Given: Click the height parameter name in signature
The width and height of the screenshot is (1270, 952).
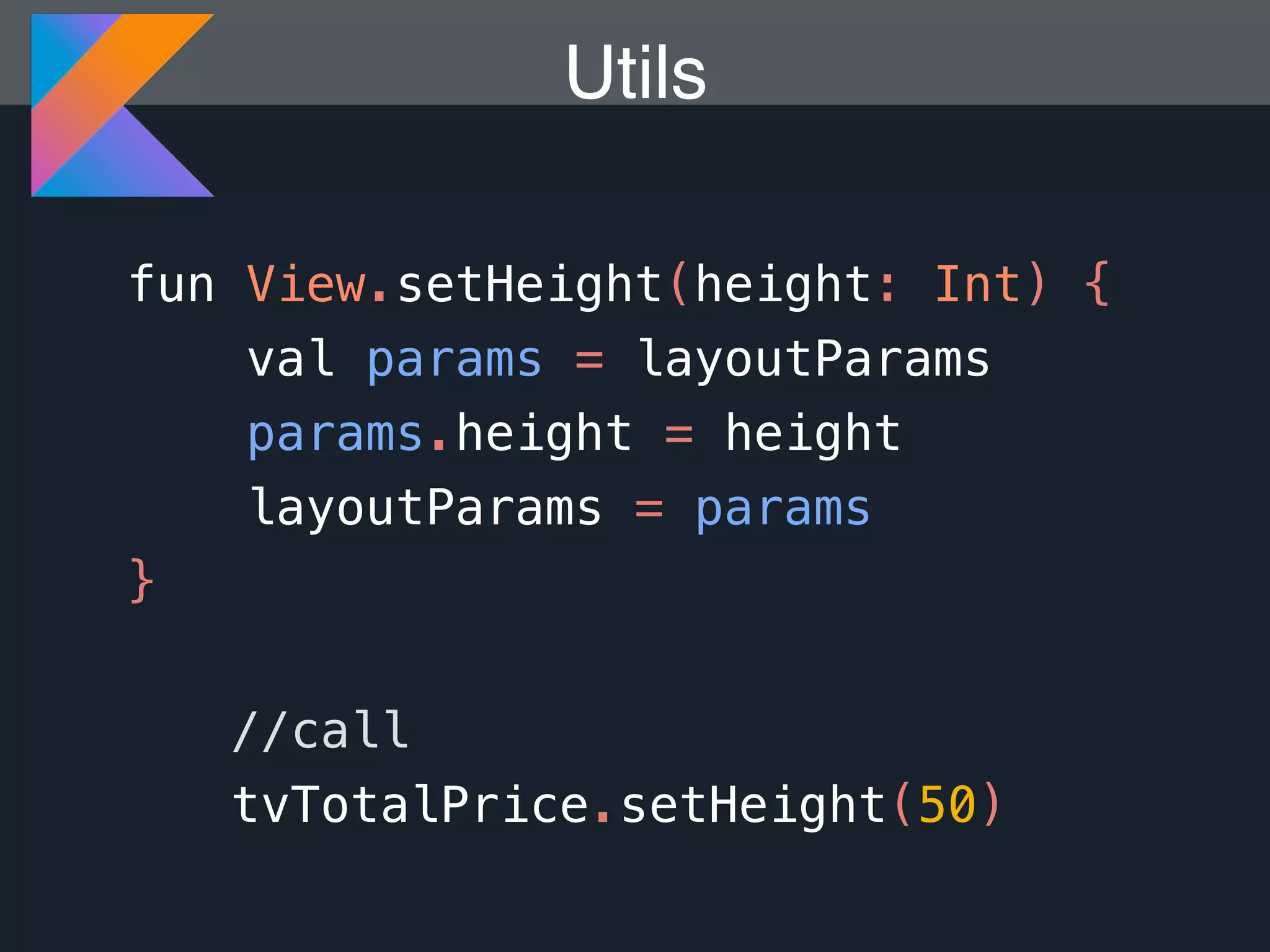Looking at the screenshot, I should coord(784,284).
